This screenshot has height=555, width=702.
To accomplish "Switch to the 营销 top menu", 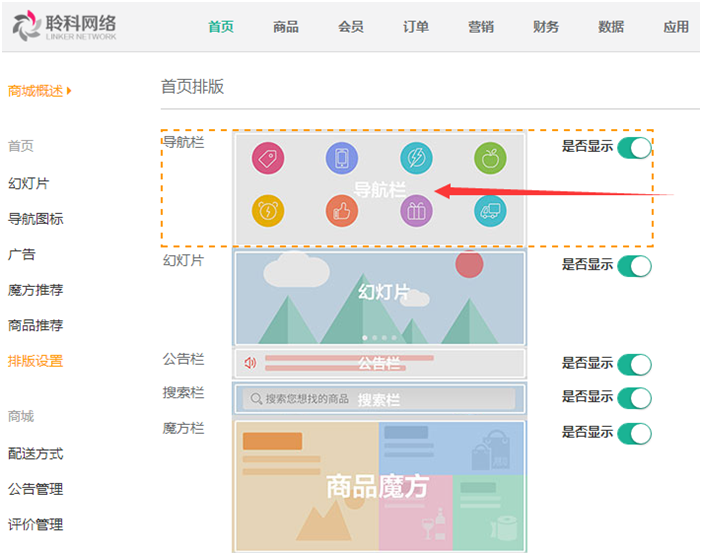I will pyautogui.click(x=481, y=27).
